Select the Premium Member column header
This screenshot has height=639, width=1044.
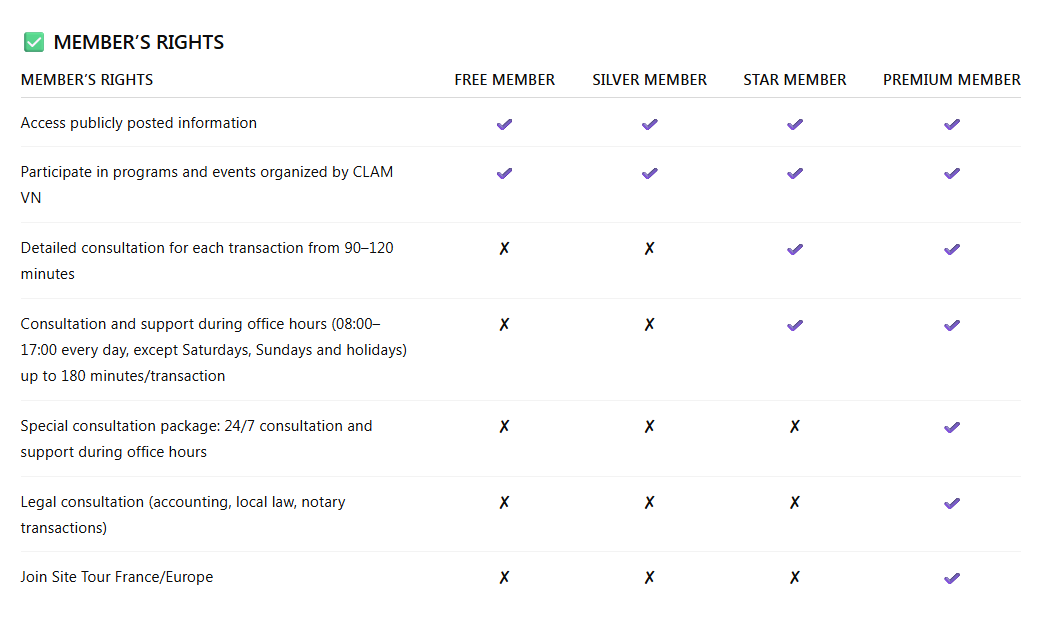[951, 80]
